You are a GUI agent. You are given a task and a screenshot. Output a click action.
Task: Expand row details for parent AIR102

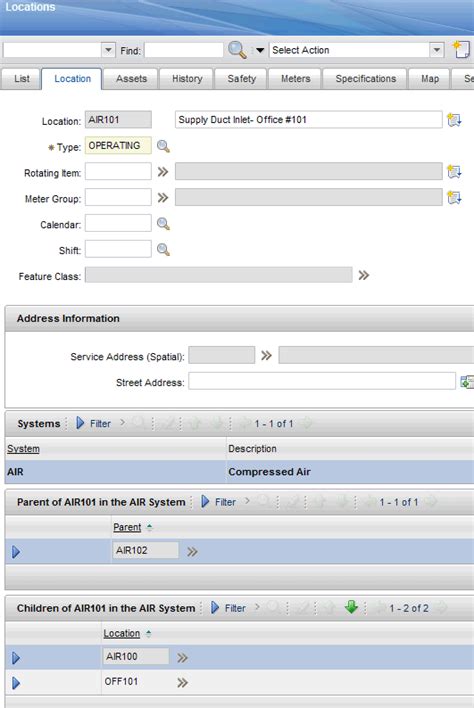point(16,551)
